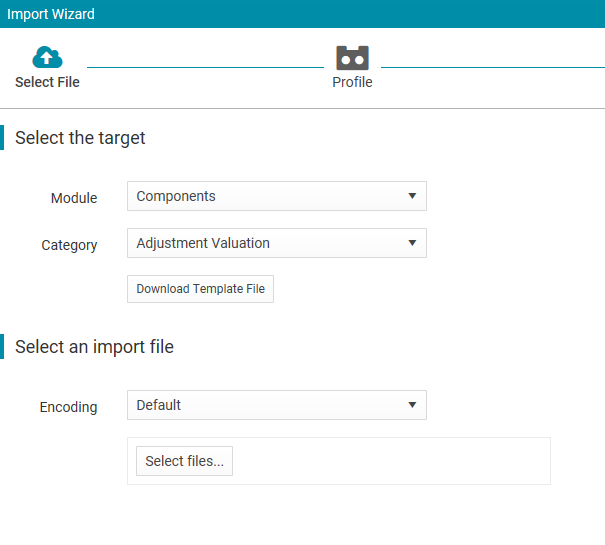The height and width of the screenshot is (545, 605).
Task: Open the Module dropdown showing Components
Action: 277,196
